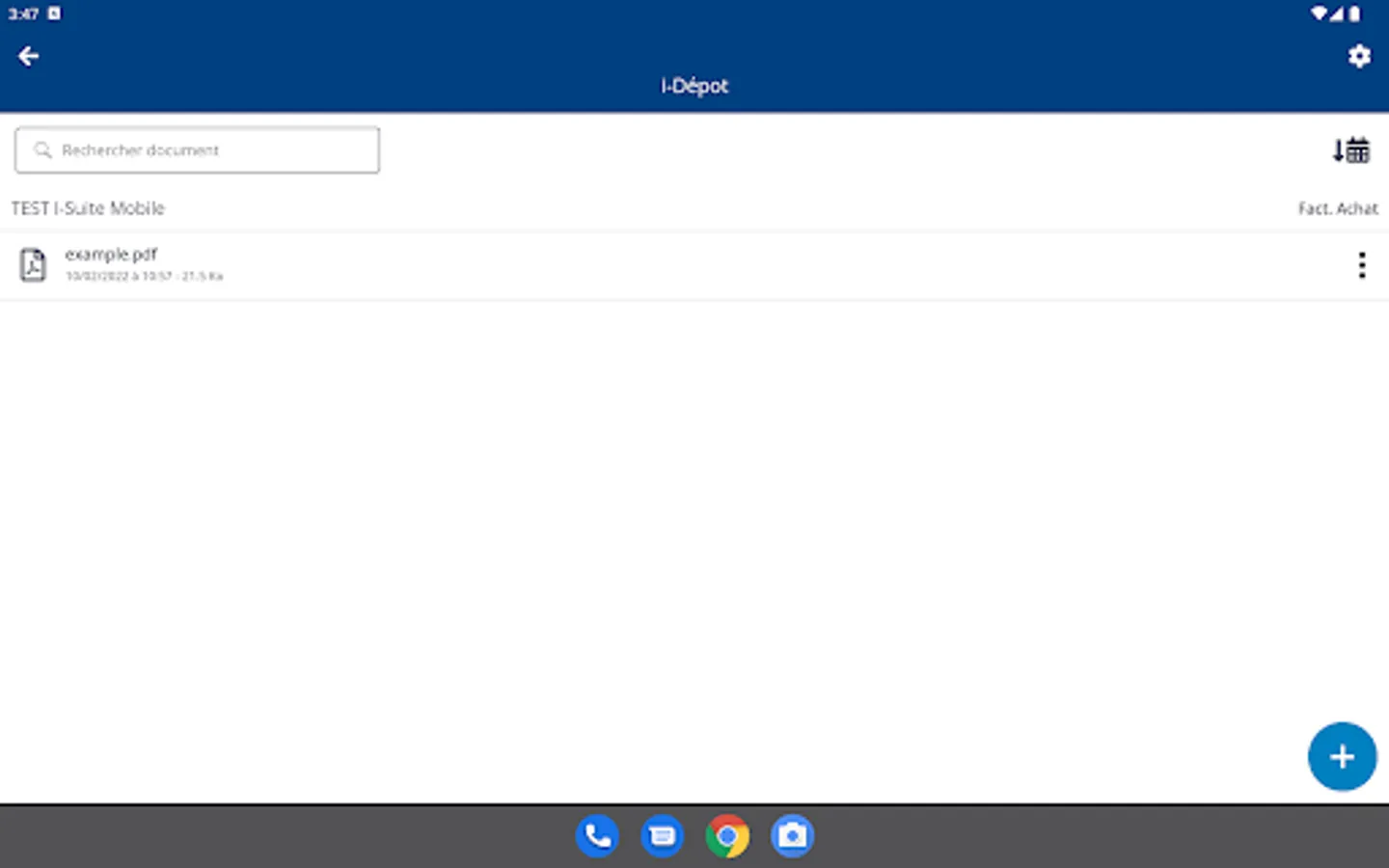Click the Fact. Achat label
Screen dimensions: 1389x868
pos(1338,208)
